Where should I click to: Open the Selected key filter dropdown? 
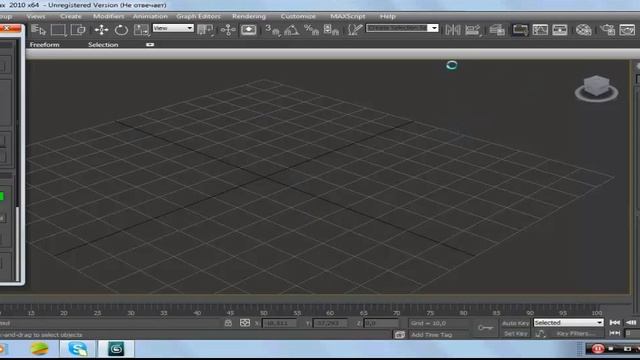click(568, 323)
